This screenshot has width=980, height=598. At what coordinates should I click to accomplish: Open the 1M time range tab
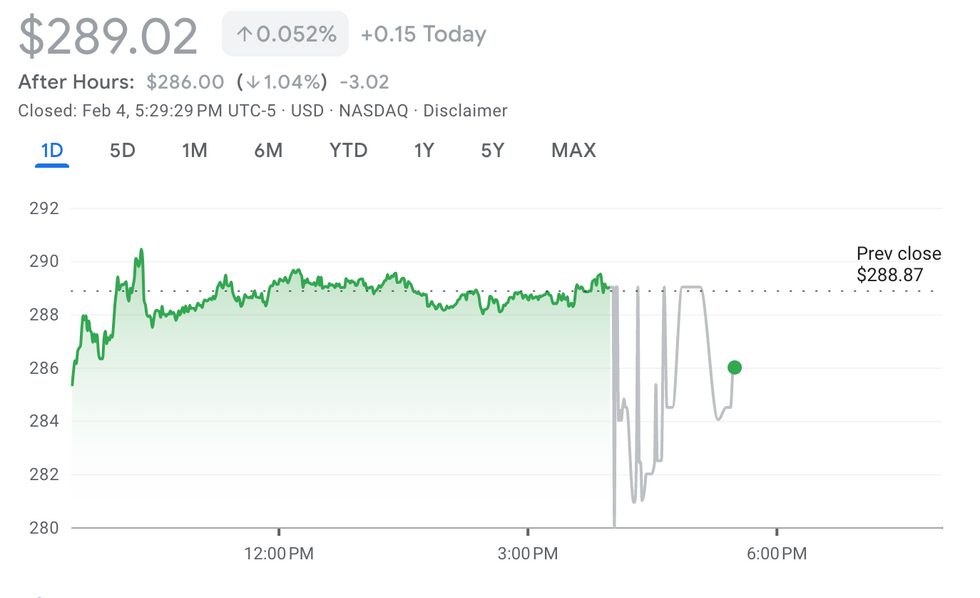point(194,151)
